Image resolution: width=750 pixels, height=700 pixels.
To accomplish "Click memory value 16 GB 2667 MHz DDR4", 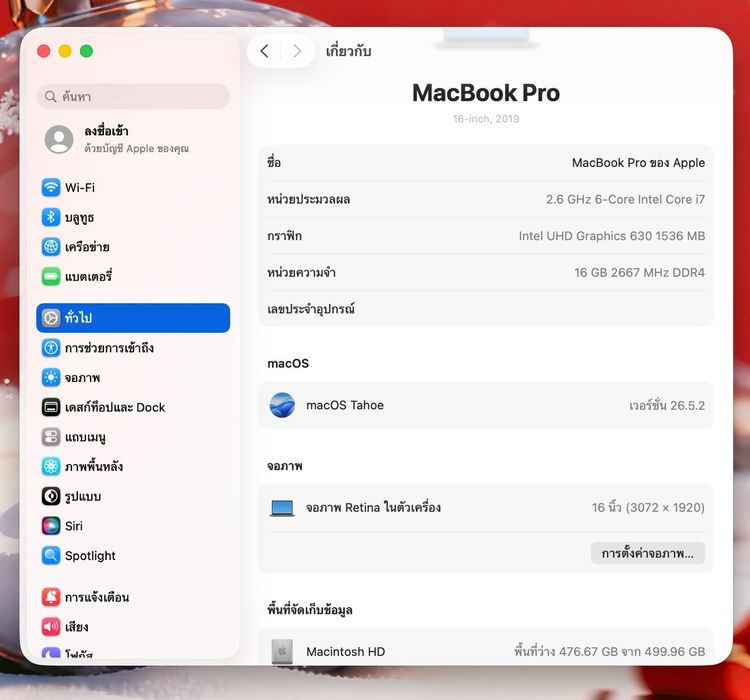I will (640, 272).
